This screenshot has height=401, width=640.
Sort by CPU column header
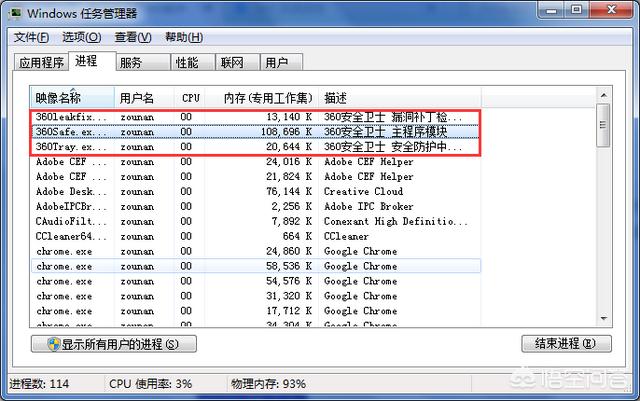[190, 98]
